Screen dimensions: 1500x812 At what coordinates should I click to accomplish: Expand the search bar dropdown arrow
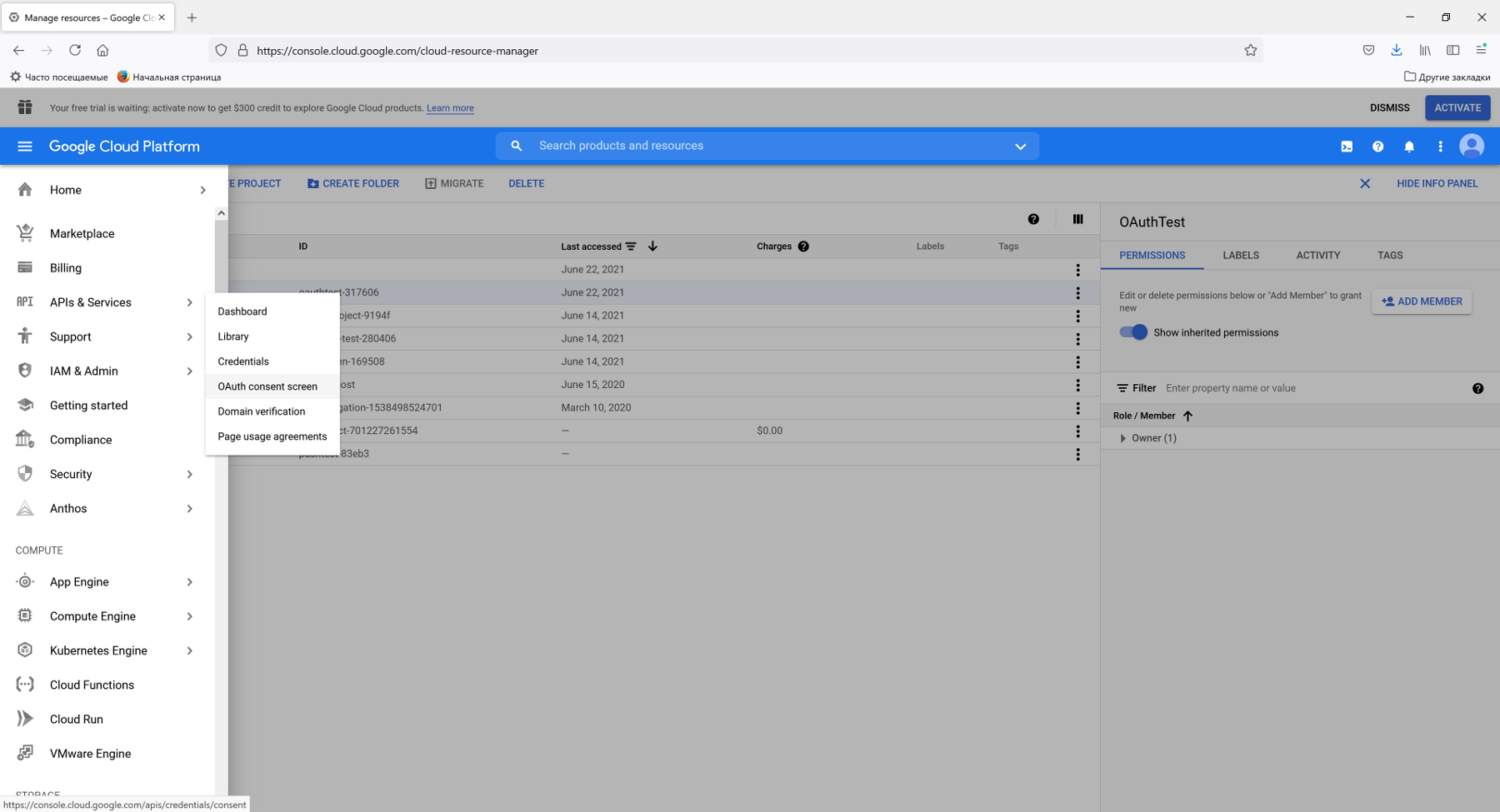(1020, 147)
